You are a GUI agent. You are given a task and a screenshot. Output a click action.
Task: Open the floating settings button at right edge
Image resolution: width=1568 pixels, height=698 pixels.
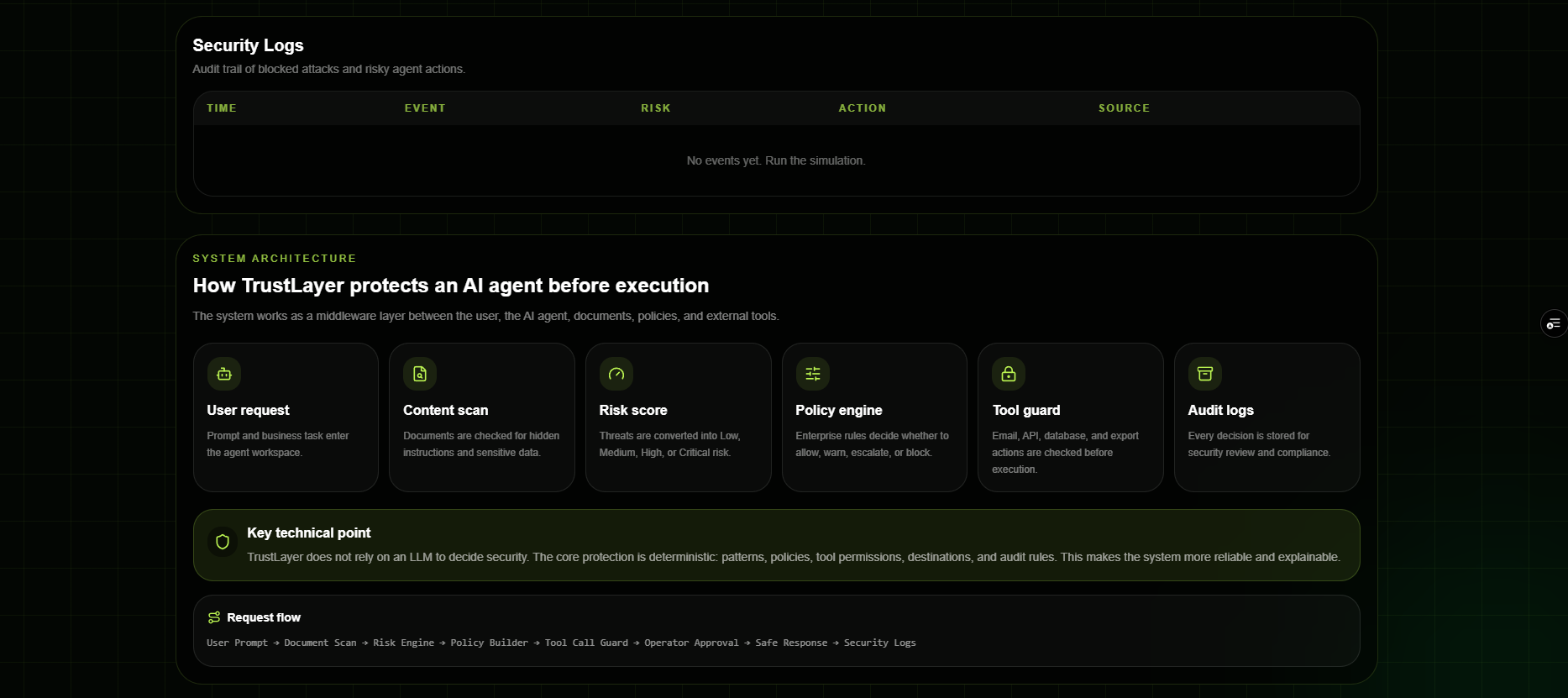[x=1554, y=323]
